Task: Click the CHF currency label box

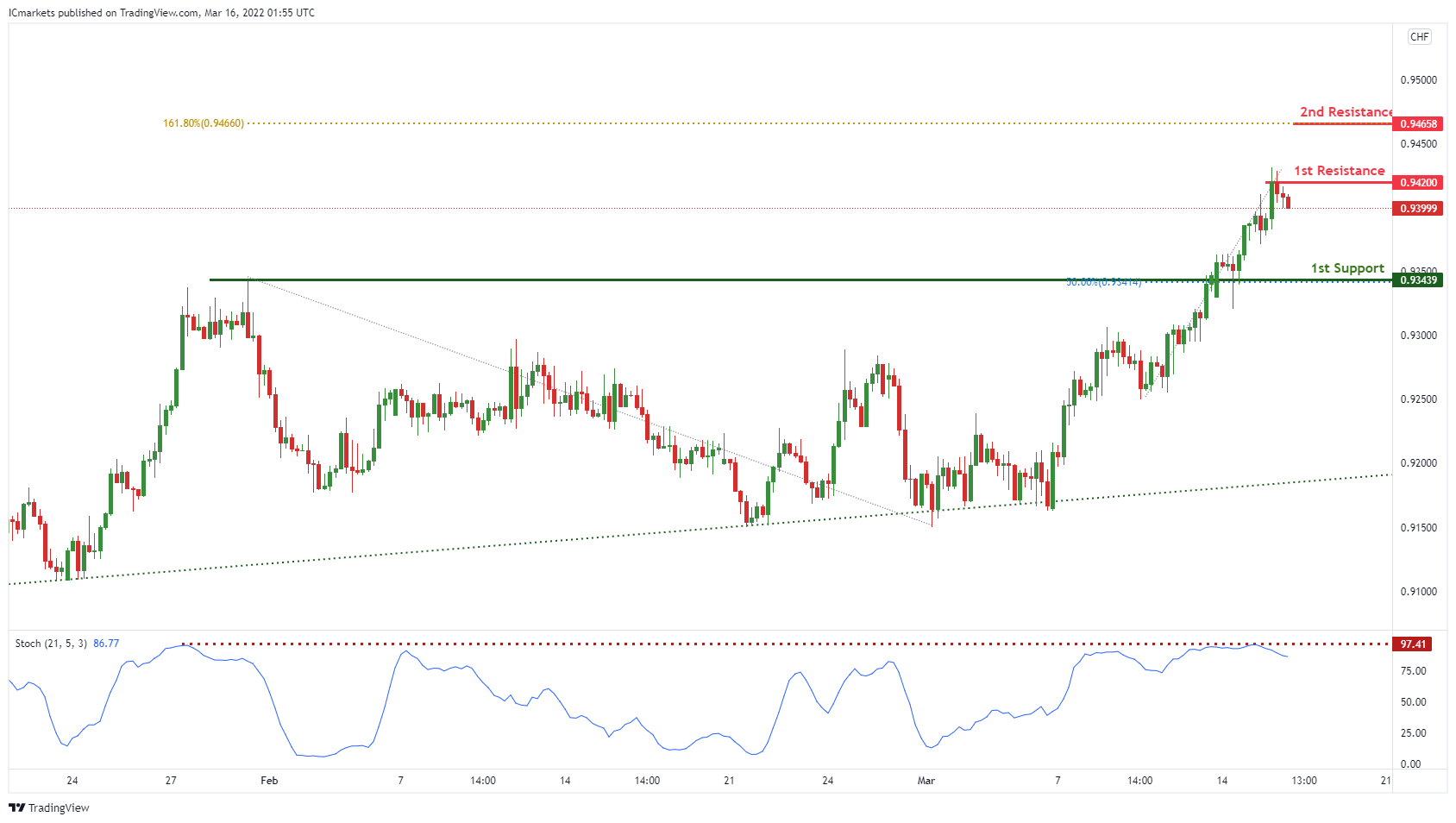Action: [x=1419, y=37]
